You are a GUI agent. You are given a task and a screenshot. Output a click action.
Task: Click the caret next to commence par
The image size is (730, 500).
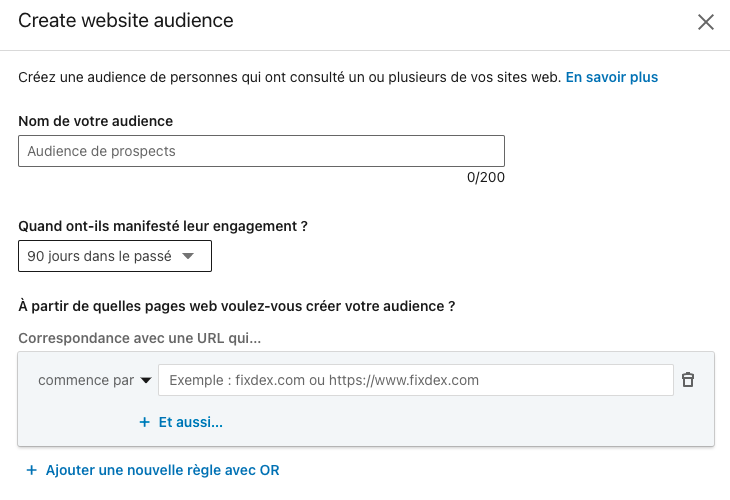146,380
